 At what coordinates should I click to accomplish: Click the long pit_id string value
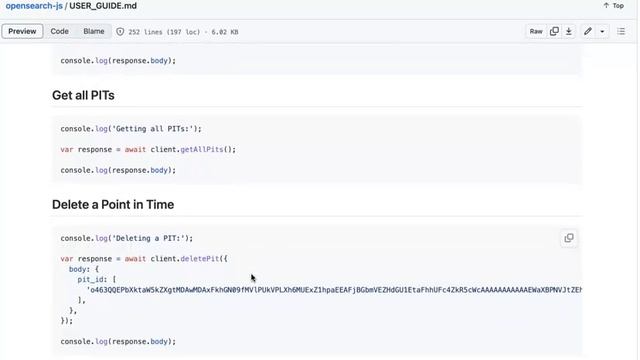click(x=334, y=290)
